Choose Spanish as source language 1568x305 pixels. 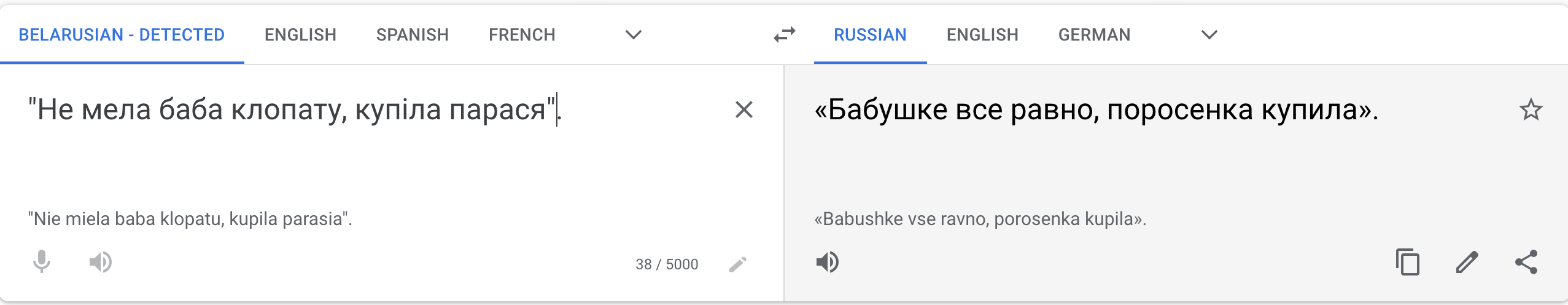(412, 34)
